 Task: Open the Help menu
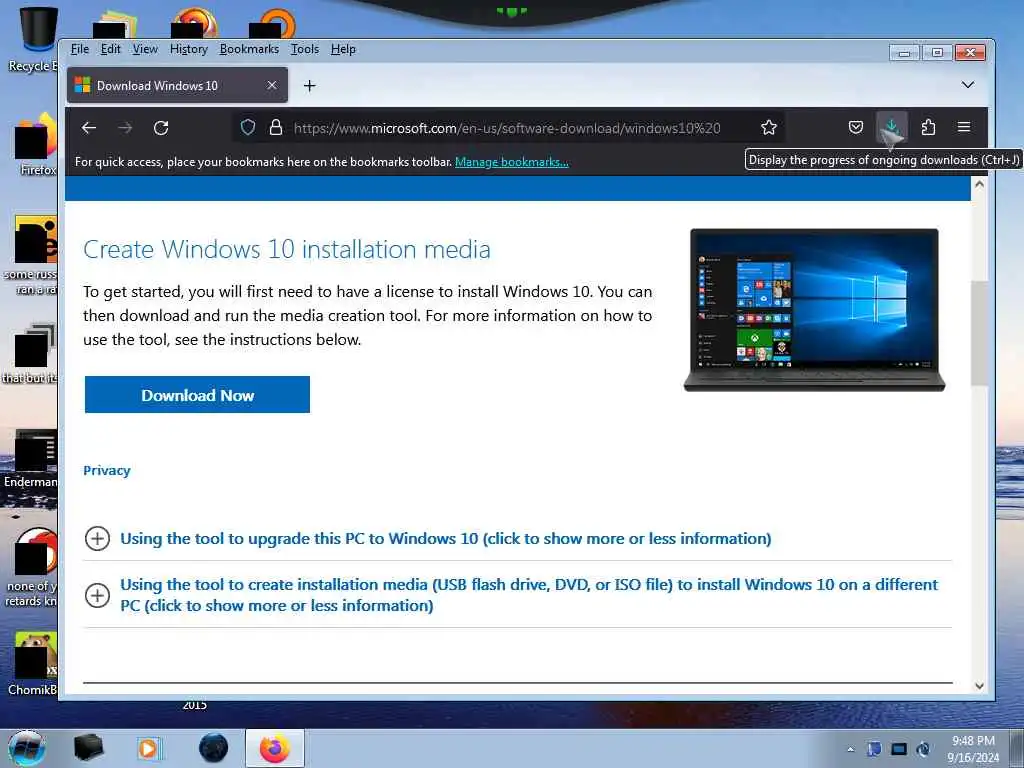(x=343, y=49)
